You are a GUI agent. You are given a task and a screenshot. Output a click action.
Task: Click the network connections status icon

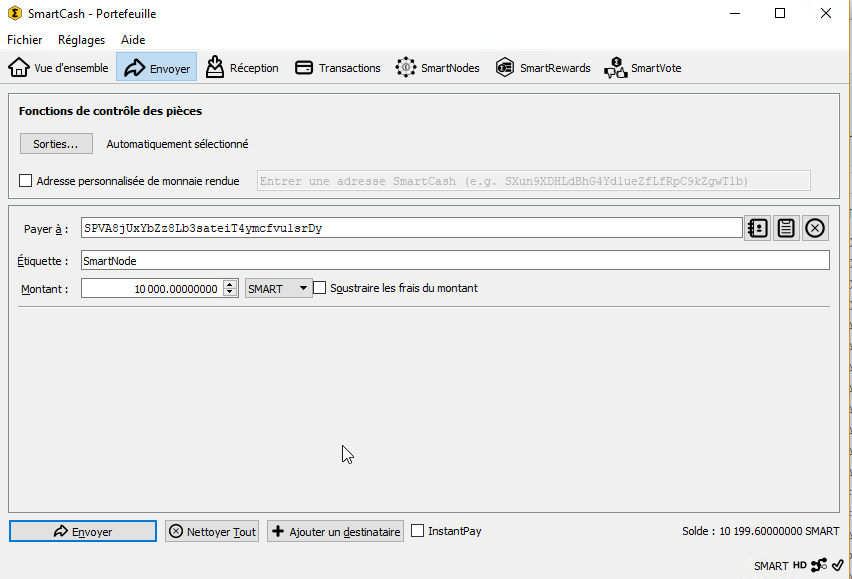click(819, 565)
